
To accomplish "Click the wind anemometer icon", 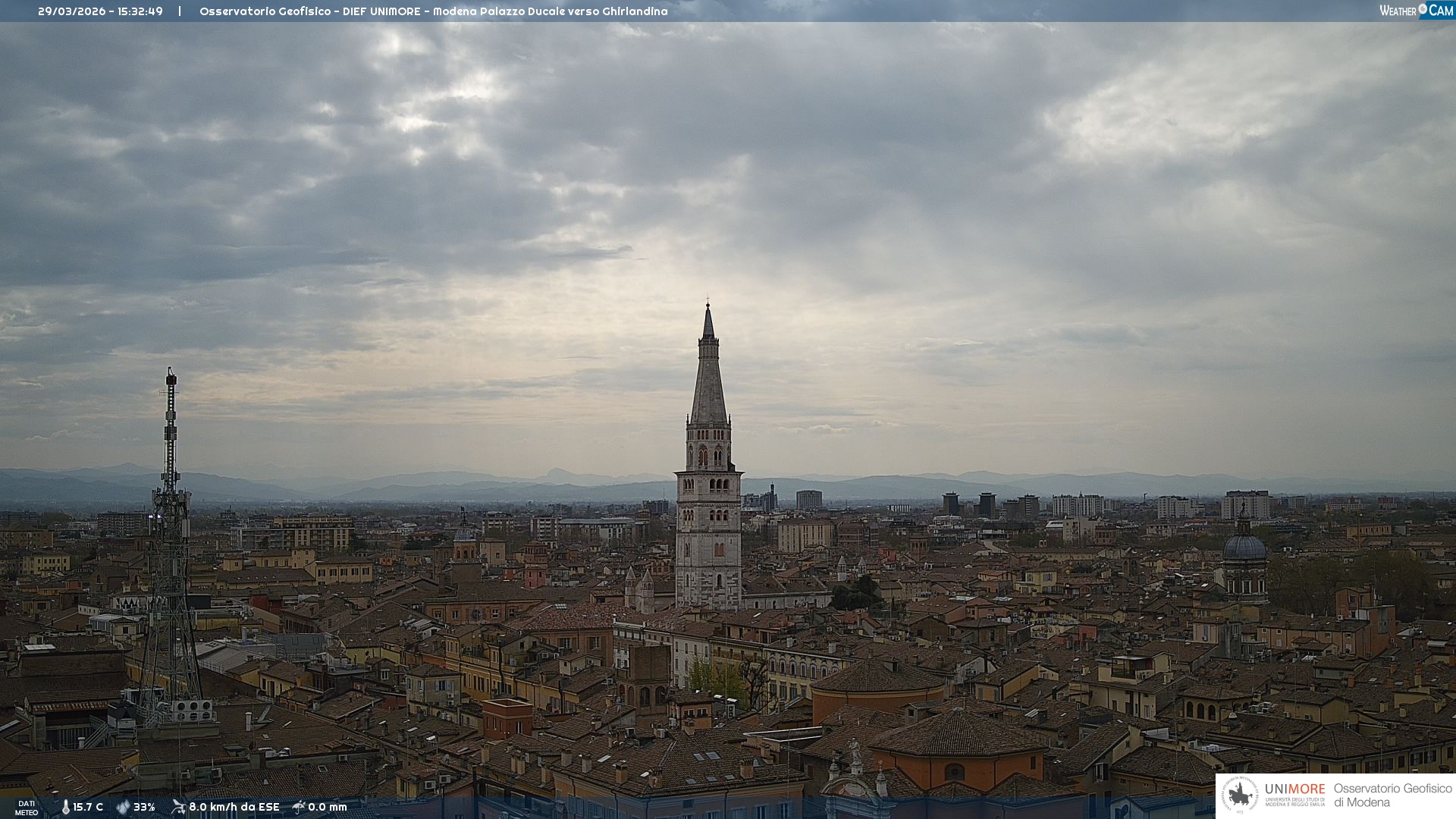I will pyautogui.click(x=178, y=807).
